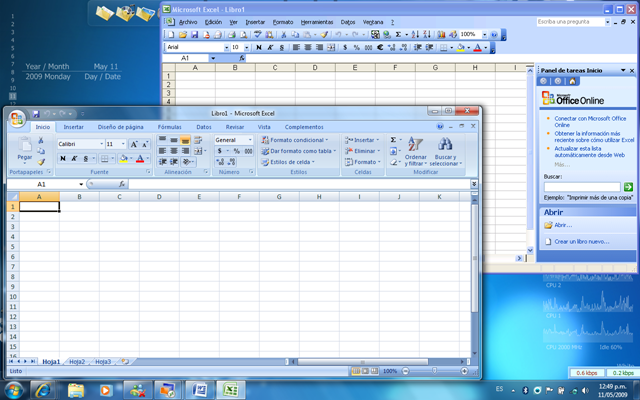The width and height of the screenshot is (640, 400).
Task: Open Estilos de celda dropdown
Action: 288,162
